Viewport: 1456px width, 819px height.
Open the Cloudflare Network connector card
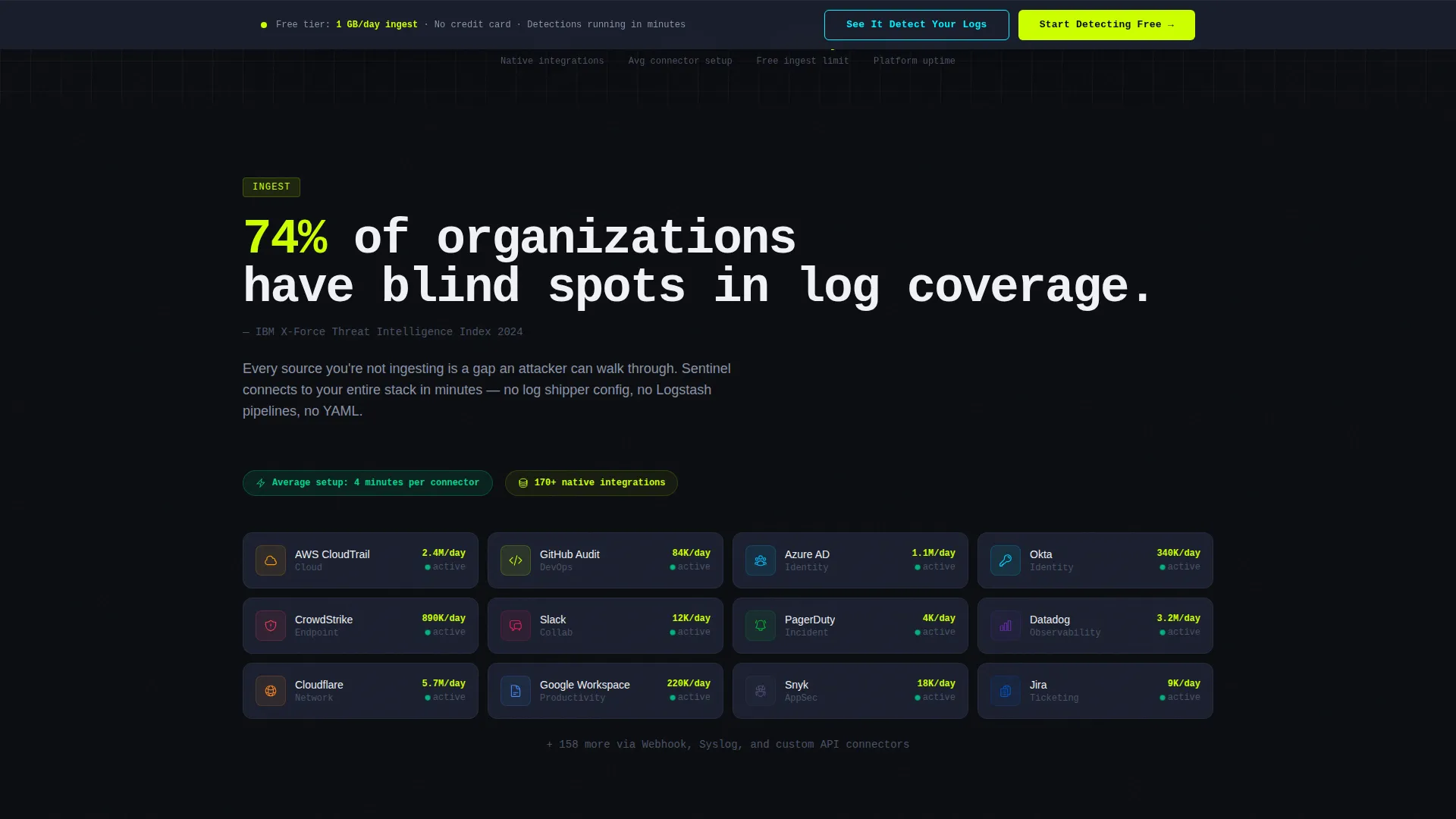[x=360, y=691]
